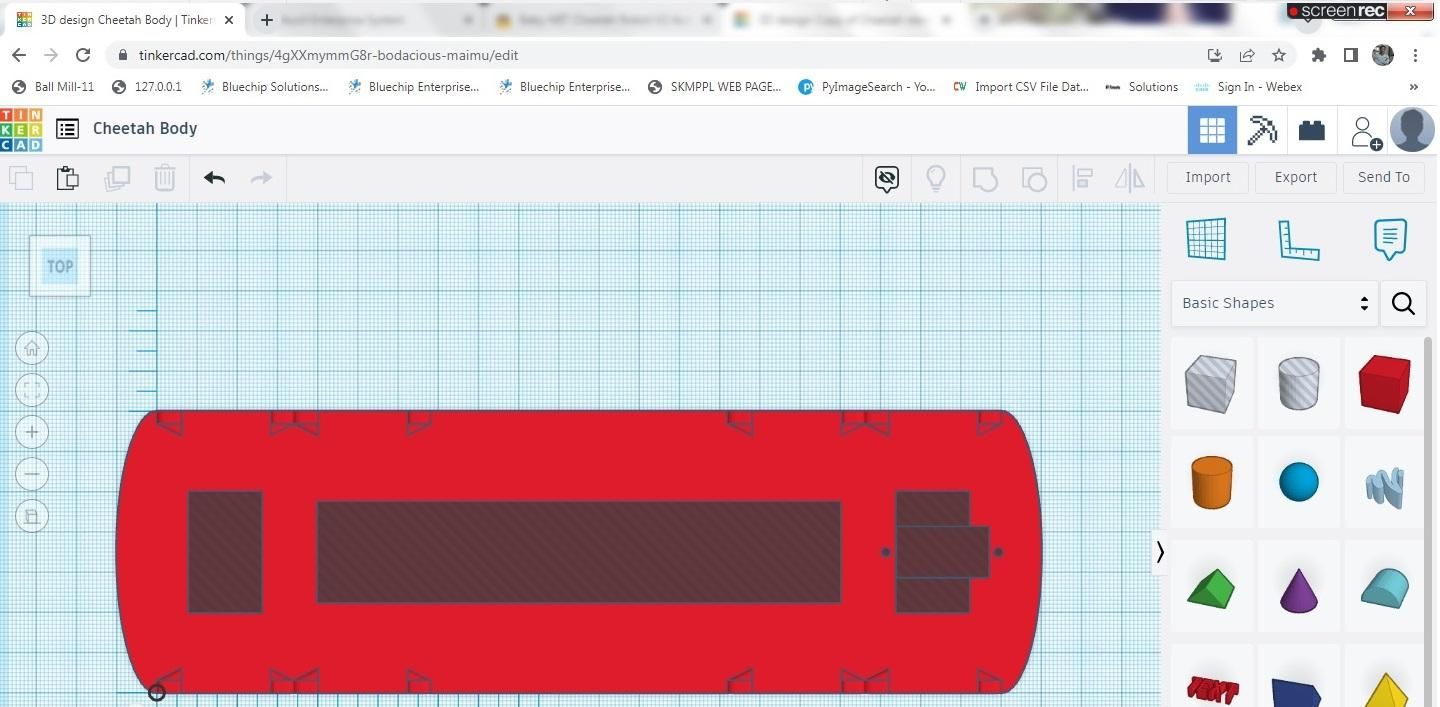Click the Paste clipboard icon
Viewport: 1440px width, 707px height.
67,178
